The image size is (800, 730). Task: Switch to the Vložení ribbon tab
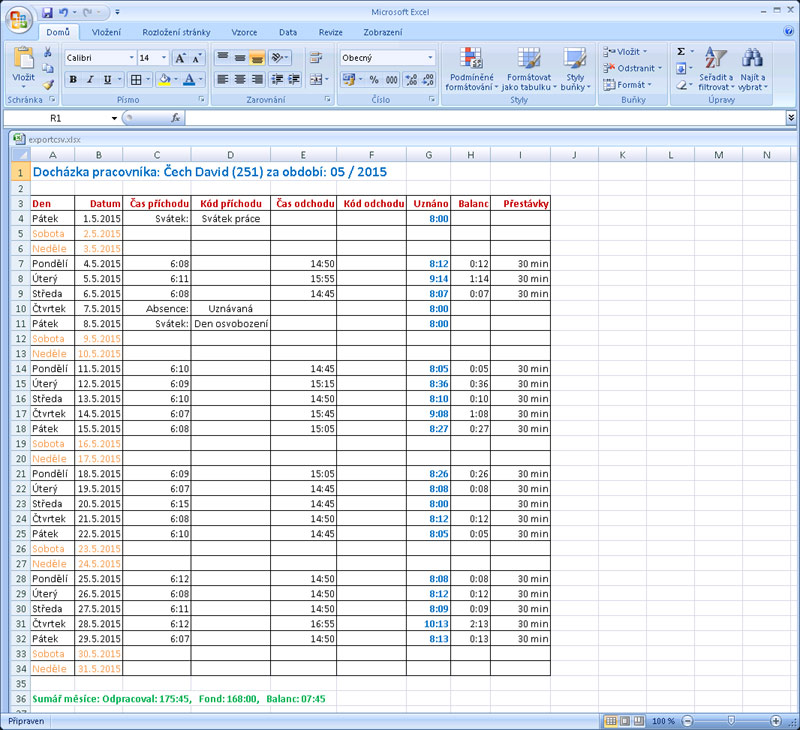pyautogui.click(x=106, y=32)
